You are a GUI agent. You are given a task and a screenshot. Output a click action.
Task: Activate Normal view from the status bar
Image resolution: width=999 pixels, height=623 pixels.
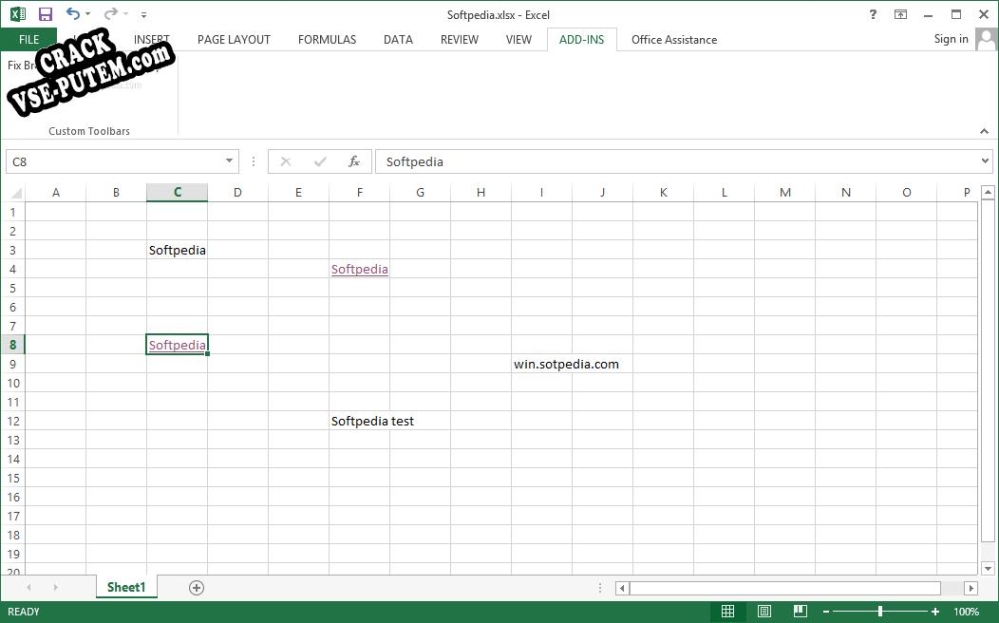(x=728, y=611)
